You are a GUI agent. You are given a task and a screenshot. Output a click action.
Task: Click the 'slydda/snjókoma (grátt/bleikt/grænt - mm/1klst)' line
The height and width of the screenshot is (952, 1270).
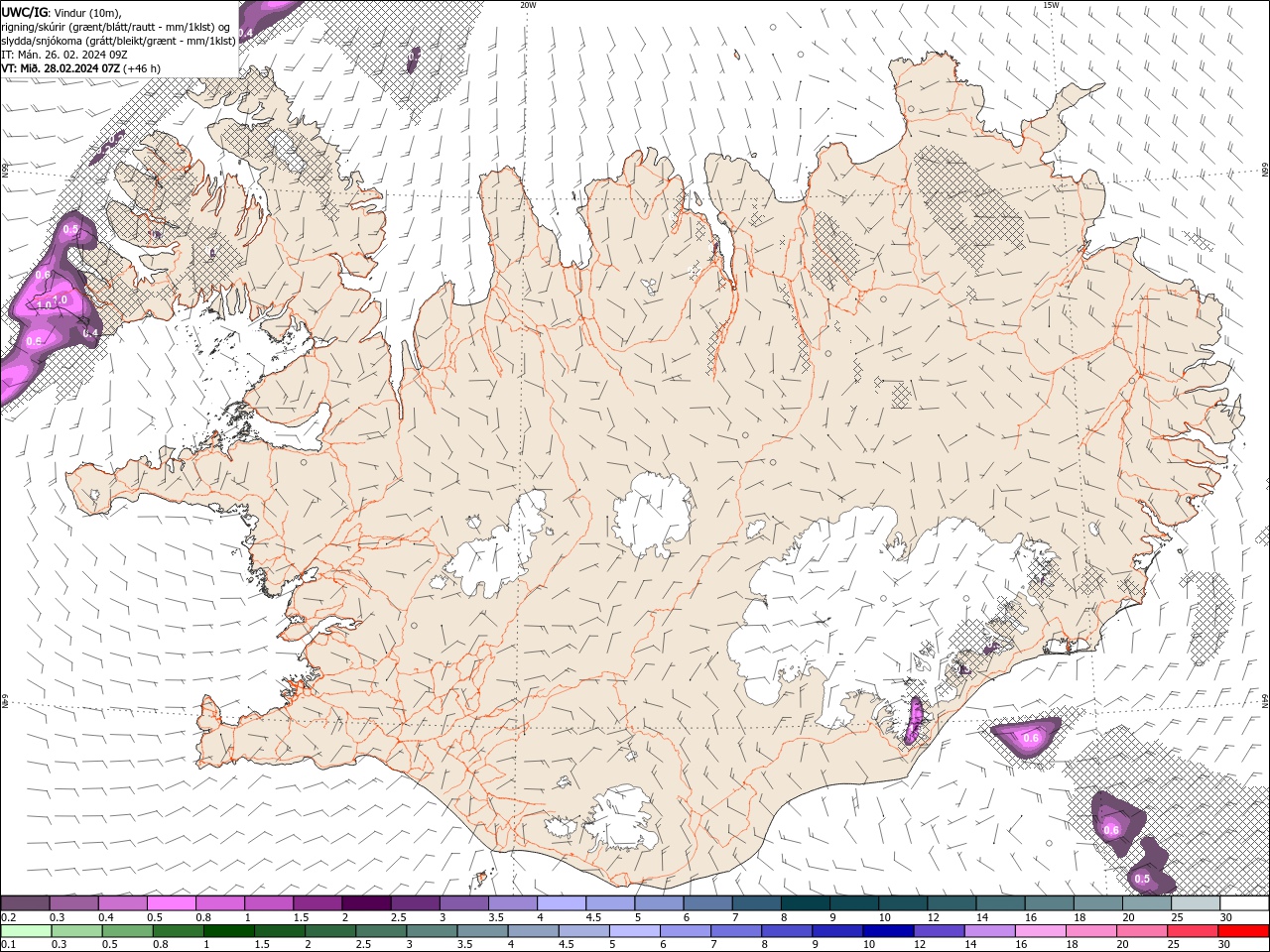(119, 41)
